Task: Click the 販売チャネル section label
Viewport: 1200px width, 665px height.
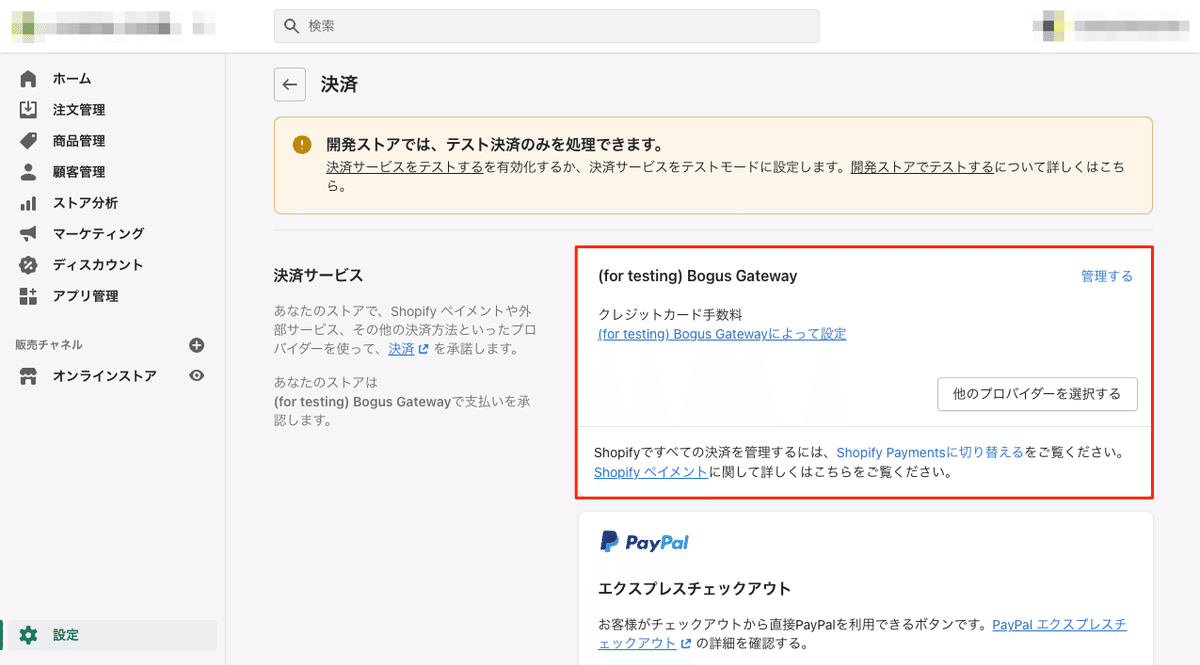Action: (49, 345)
